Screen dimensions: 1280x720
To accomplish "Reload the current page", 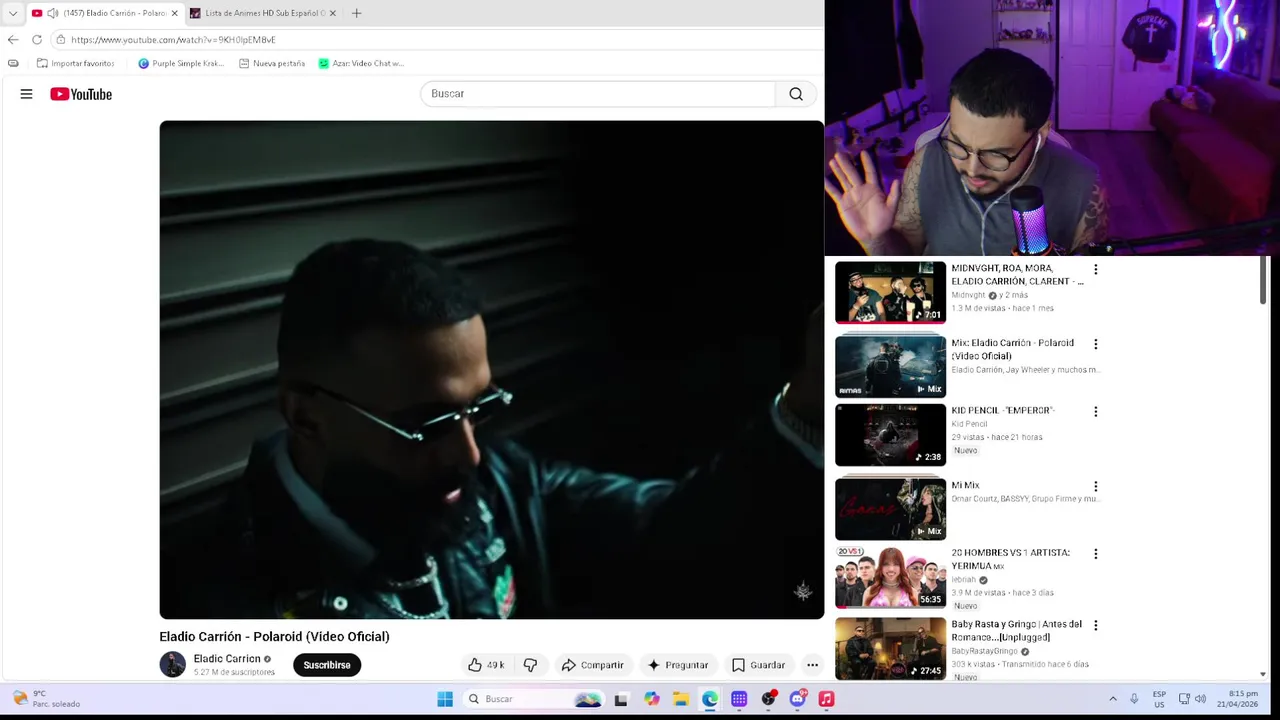I will pyautogui.click(x=37, y=39).
